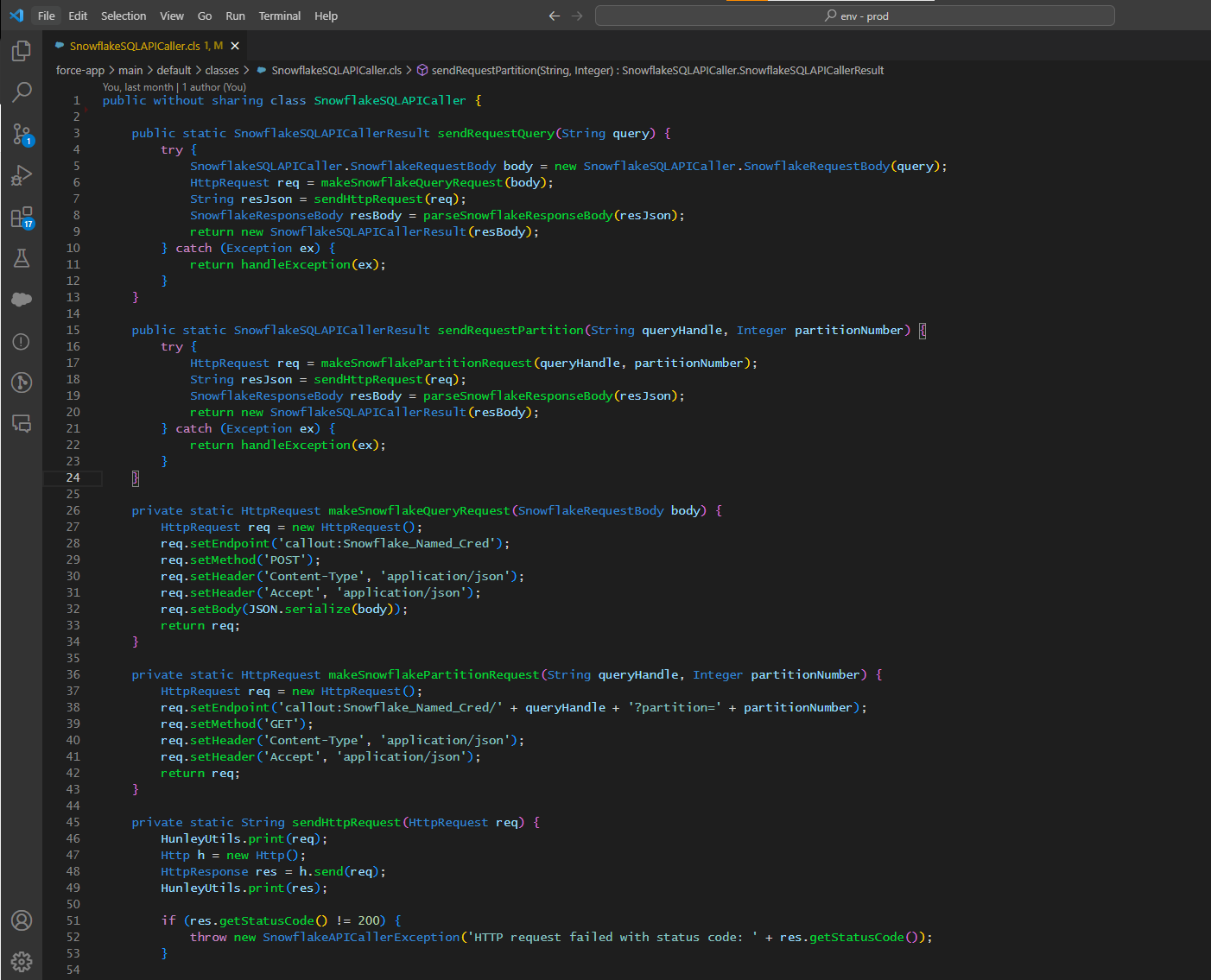1211x980 pixels.
Task: Select the Run and Debug icon
Action: pos(21,175)
